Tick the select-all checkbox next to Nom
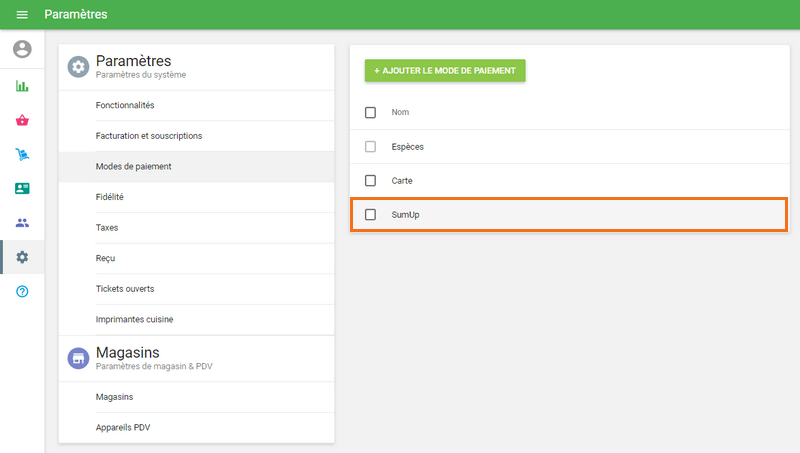Viewport: 800px width, 453px height. 370,112
